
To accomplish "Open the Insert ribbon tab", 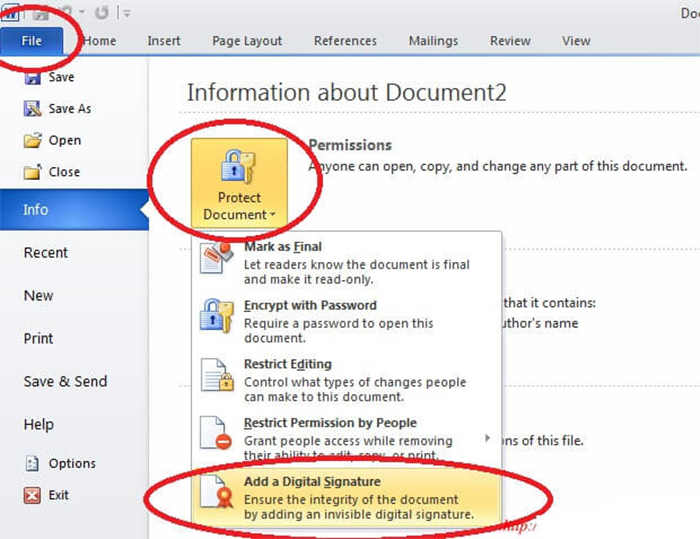I will click(x=164, y=41).
